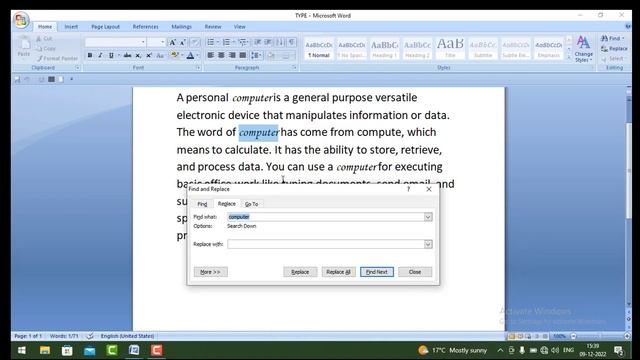Open the View ribbon tab
640x360 pixels.
point(240,27)
